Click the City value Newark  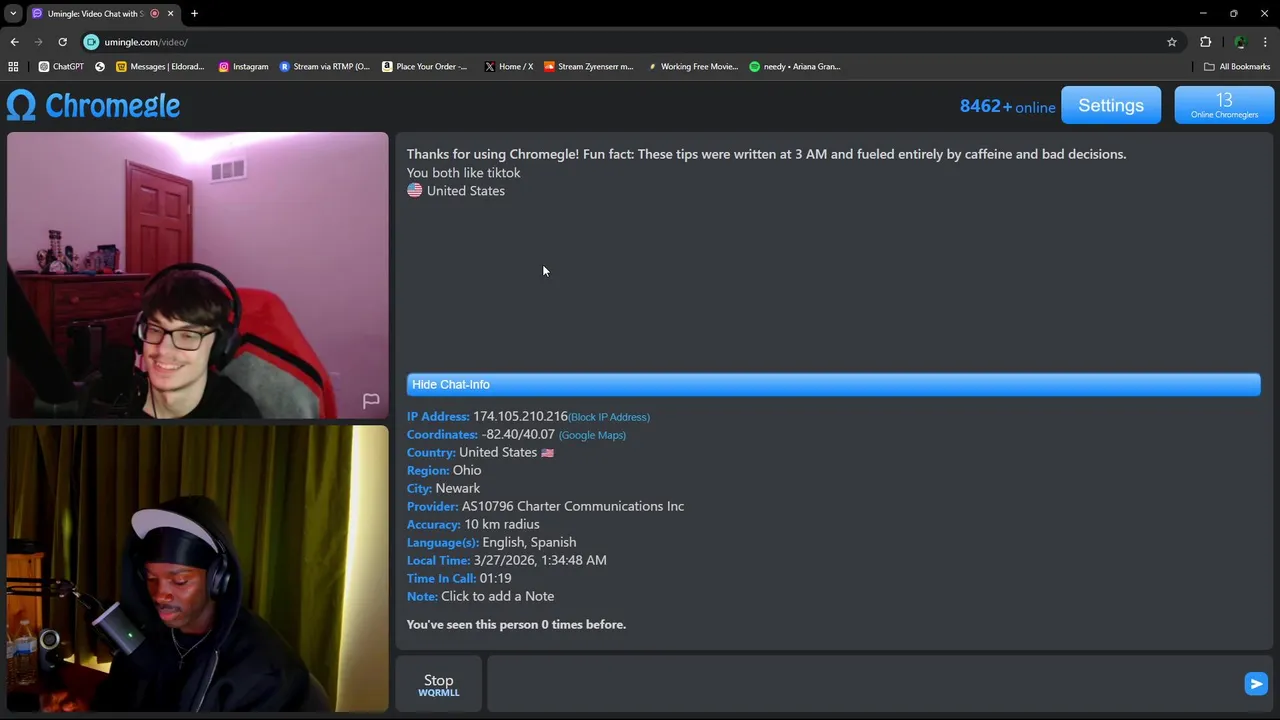point(458,488)
